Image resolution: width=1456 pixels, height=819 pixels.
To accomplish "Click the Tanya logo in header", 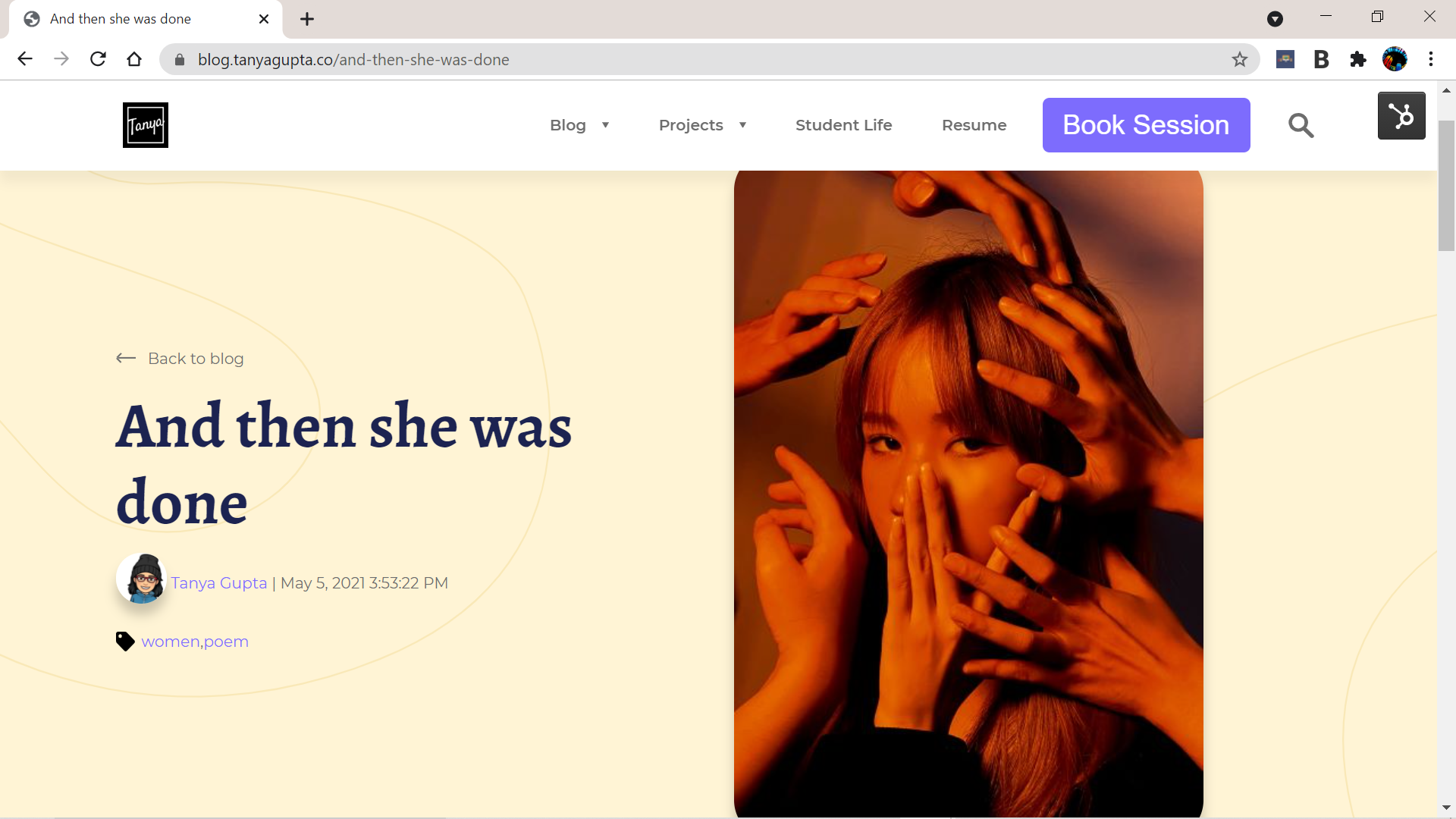I will [x=145, y=125].
